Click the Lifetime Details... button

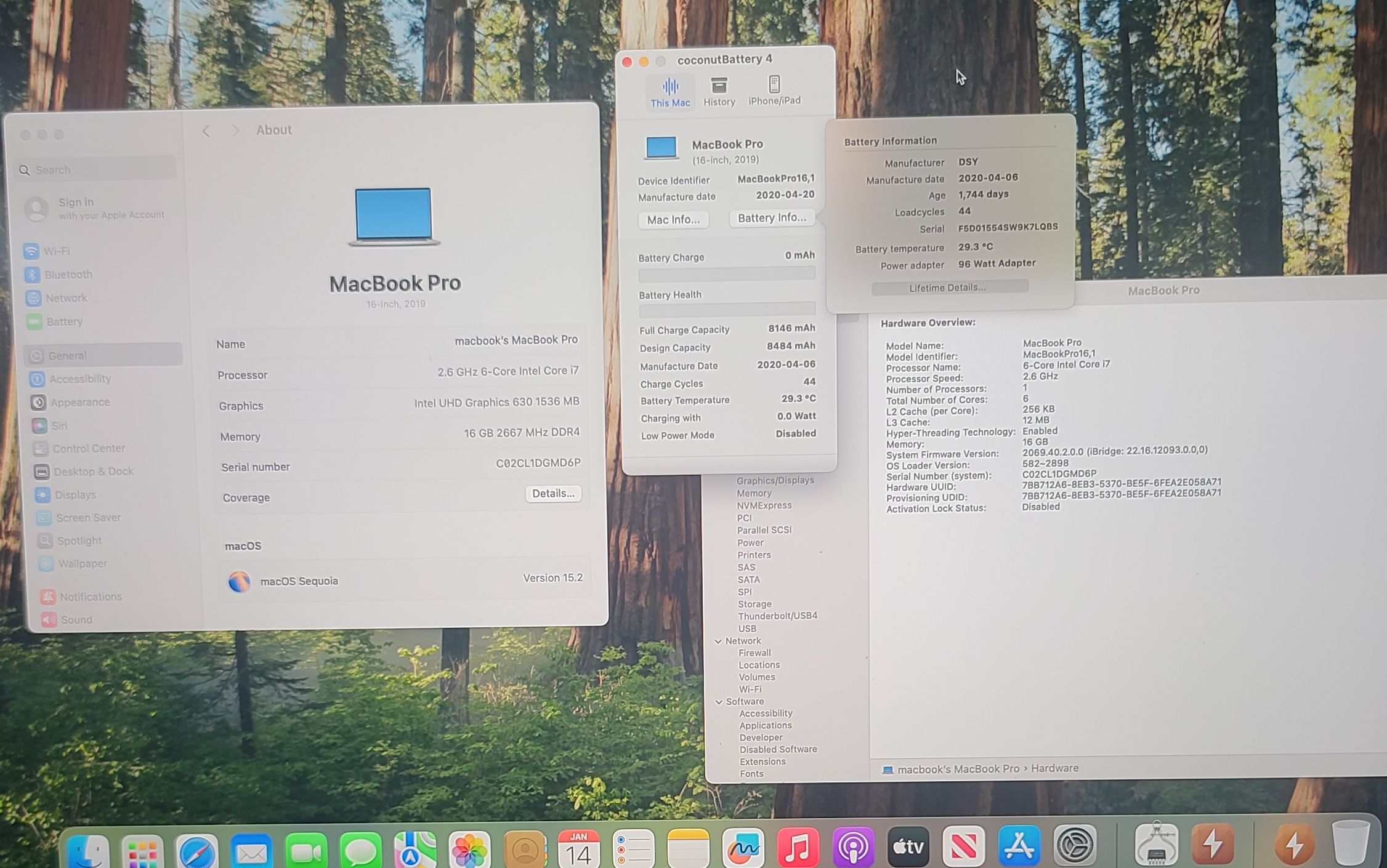pyautogui.click(x=949, y=287)
